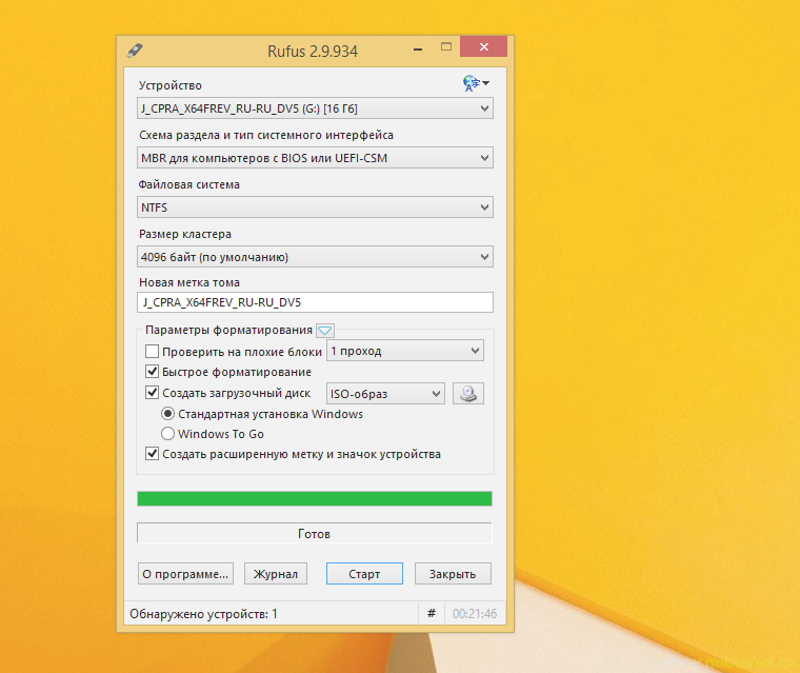Open the cluster size 4096 байт dropdown

[x=315, y=257]
